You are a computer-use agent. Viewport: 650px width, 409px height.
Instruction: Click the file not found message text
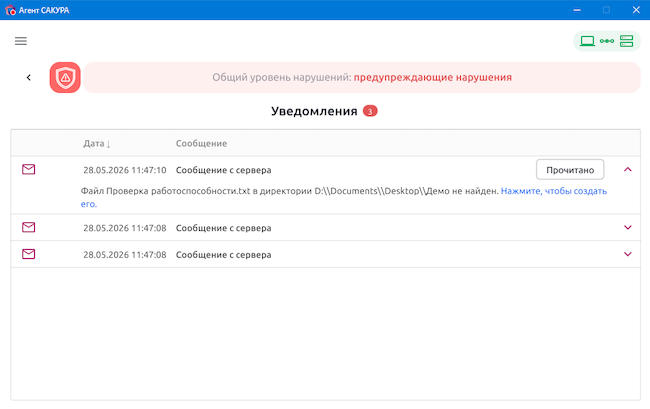289,191
